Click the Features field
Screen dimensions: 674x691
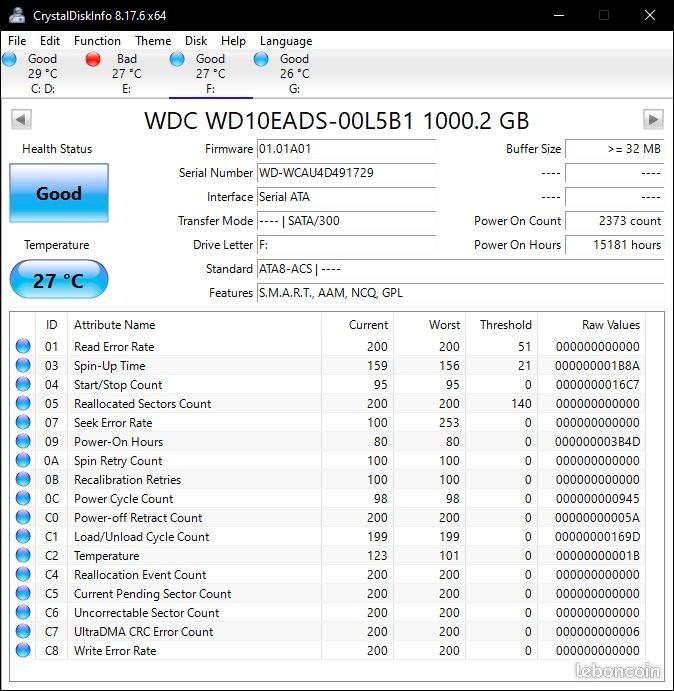point(460,293)
